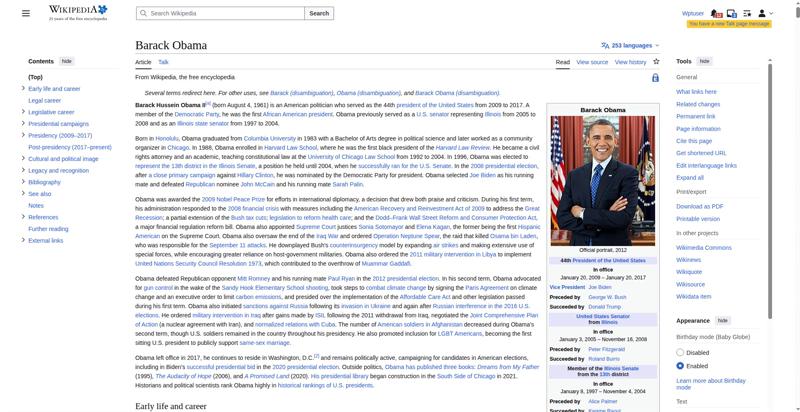
Task: Select the Enabled birthday mode radio
Action: [681, 366]
